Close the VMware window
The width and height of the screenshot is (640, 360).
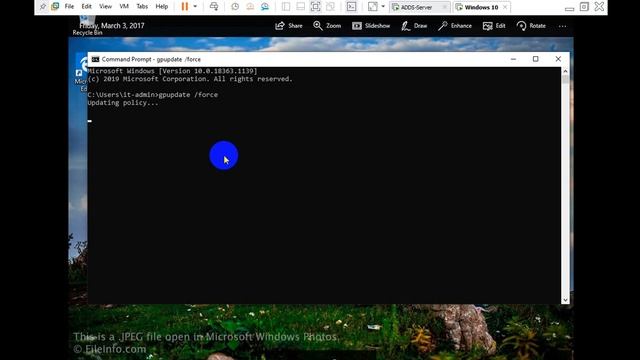pos(599,7)
